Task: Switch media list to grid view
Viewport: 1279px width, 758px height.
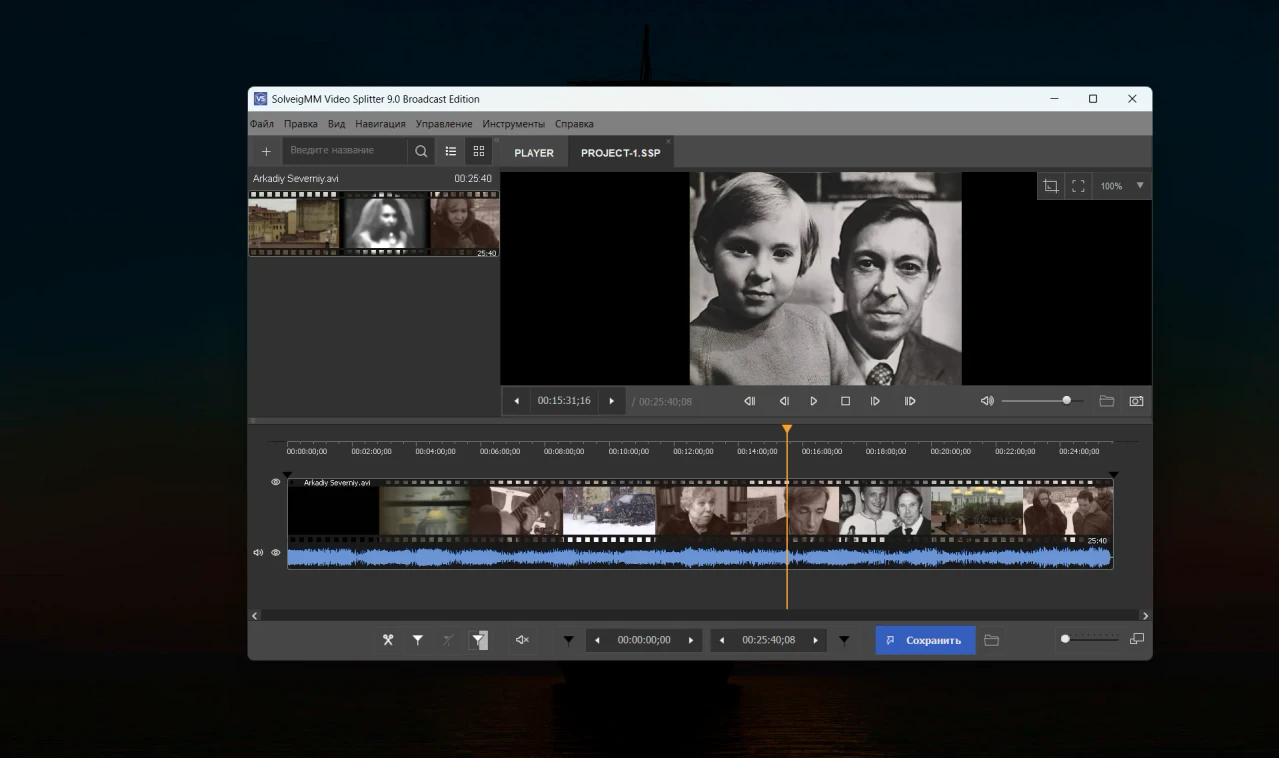Action: tap(479, 151)
